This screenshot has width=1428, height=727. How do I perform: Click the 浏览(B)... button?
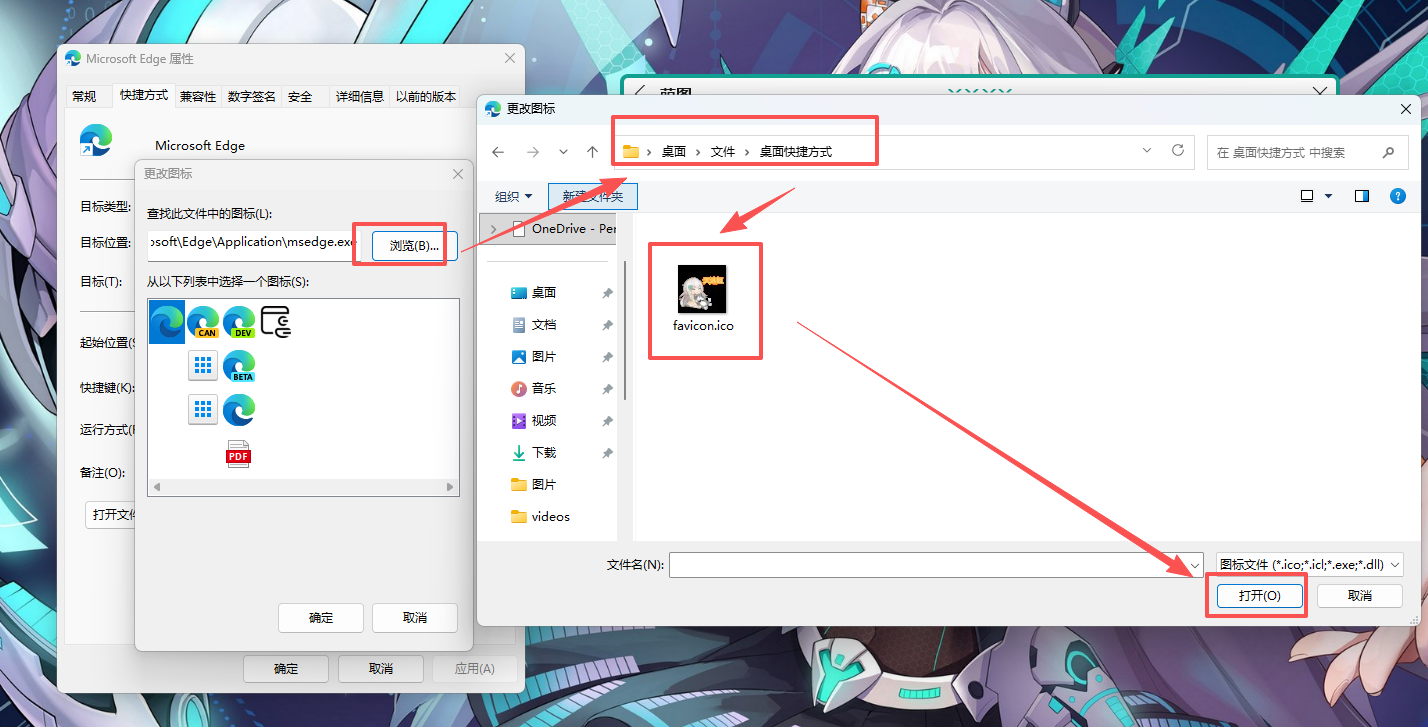[x=414, y=245]
